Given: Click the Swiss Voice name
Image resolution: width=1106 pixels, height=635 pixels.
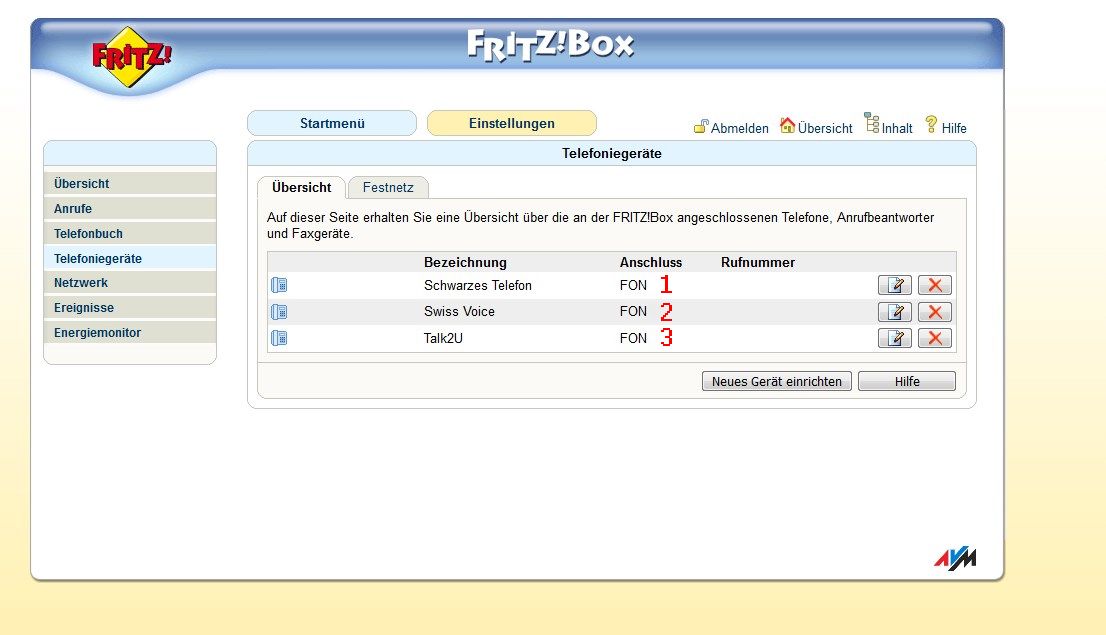Looking at the screenshot, I should pyautogui.click(x=459, y=312).
